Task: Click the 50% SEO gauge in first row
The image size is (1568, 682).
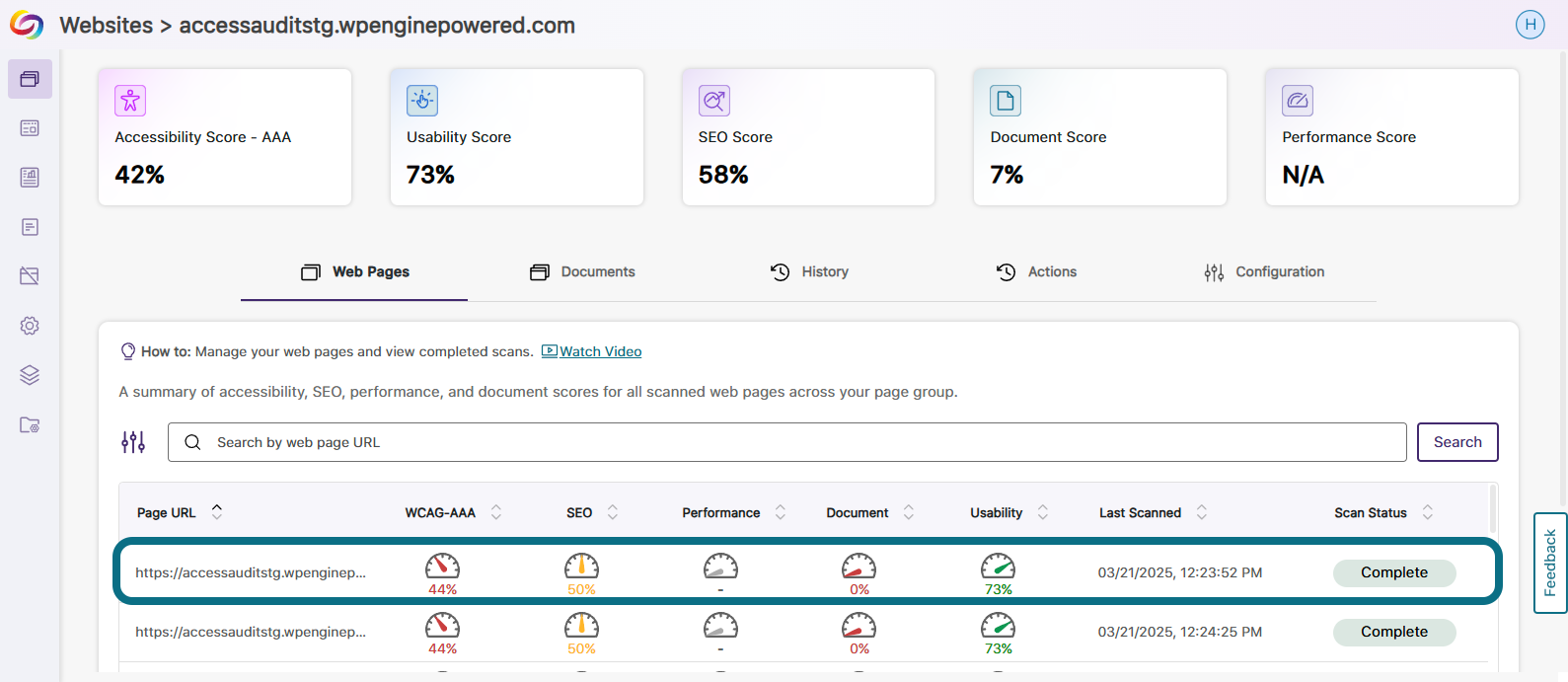Action: (581, 567)
